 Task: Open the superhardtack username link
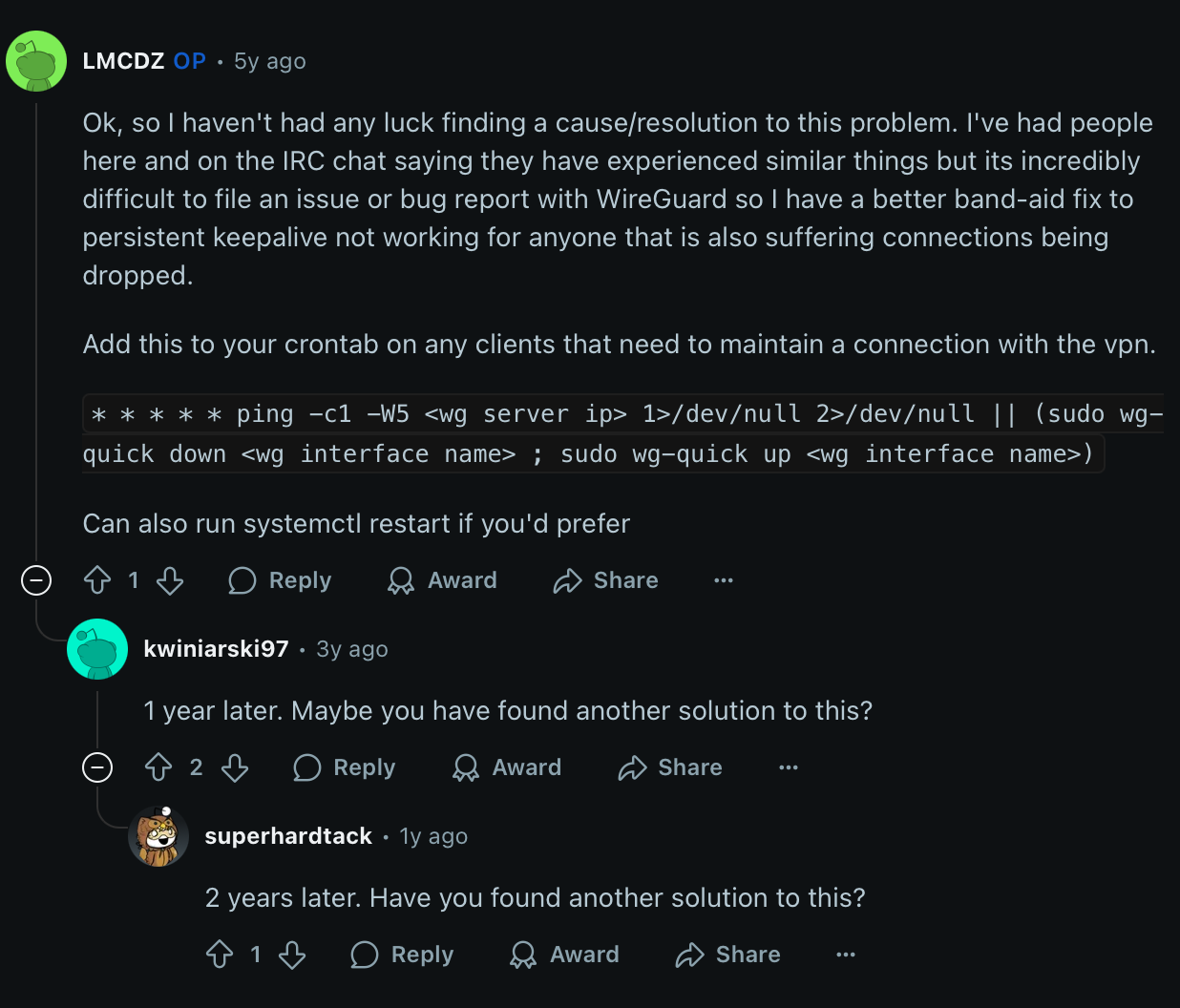288,836
